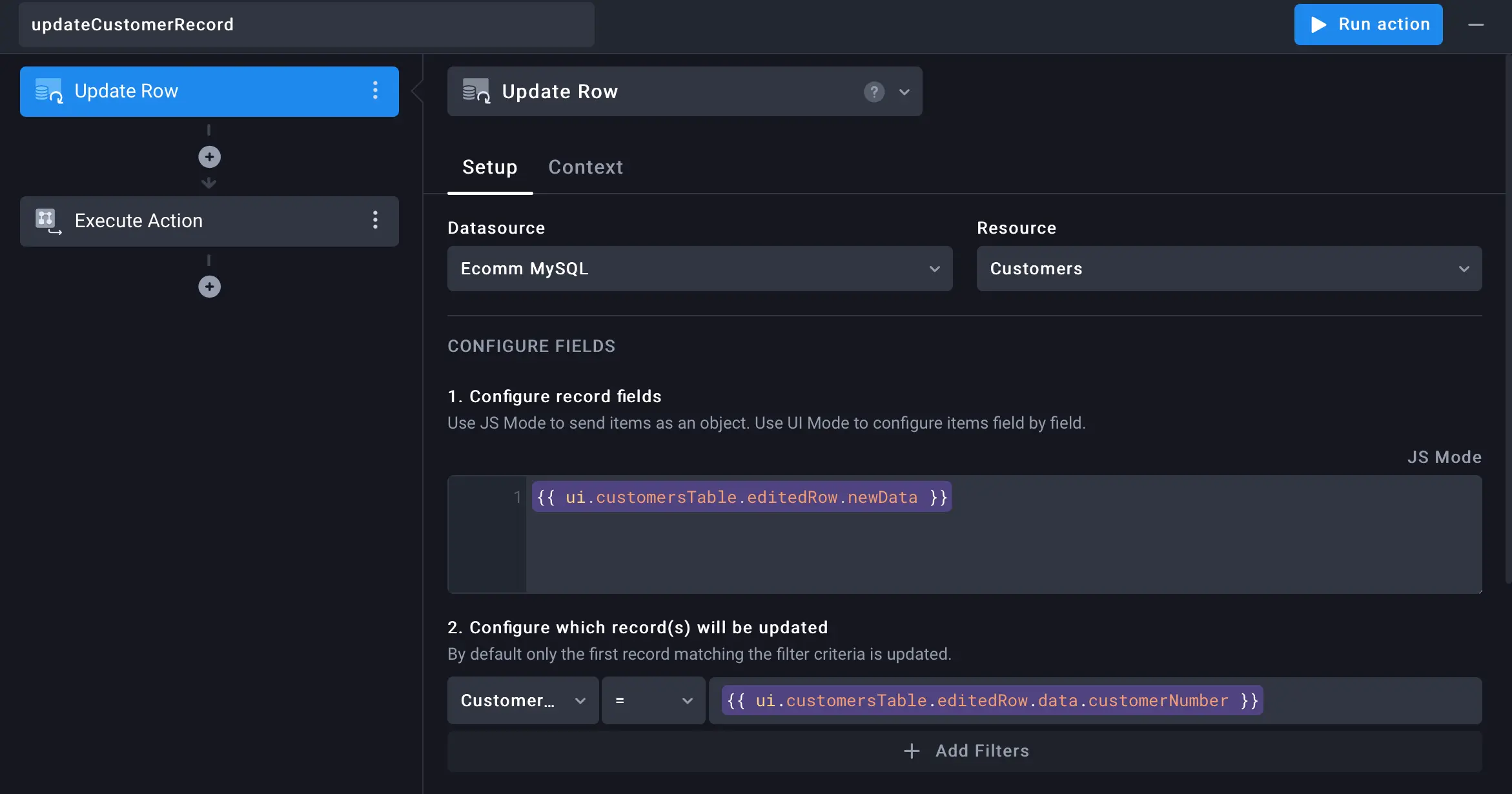Open the Customers resource dropdown
The height and width of the screenshot is (794, 1512).
1229,269
